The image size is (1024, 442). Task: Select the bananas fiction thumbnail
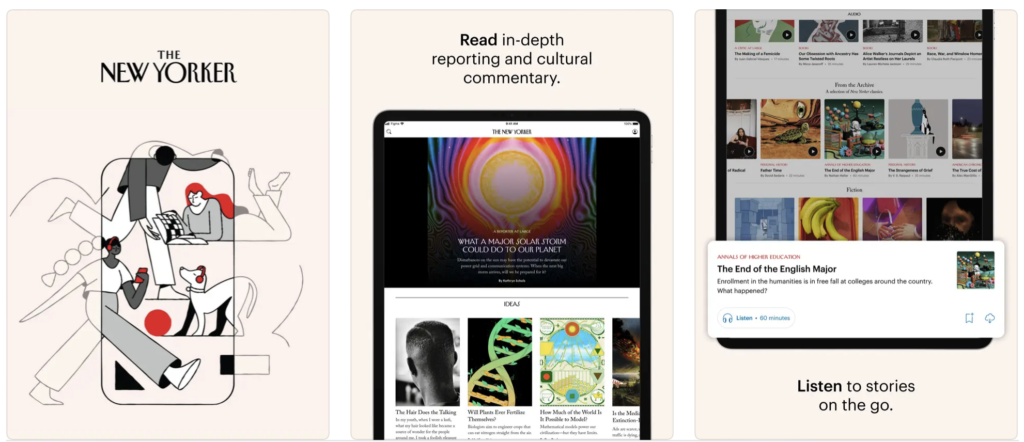click(828, 219)
